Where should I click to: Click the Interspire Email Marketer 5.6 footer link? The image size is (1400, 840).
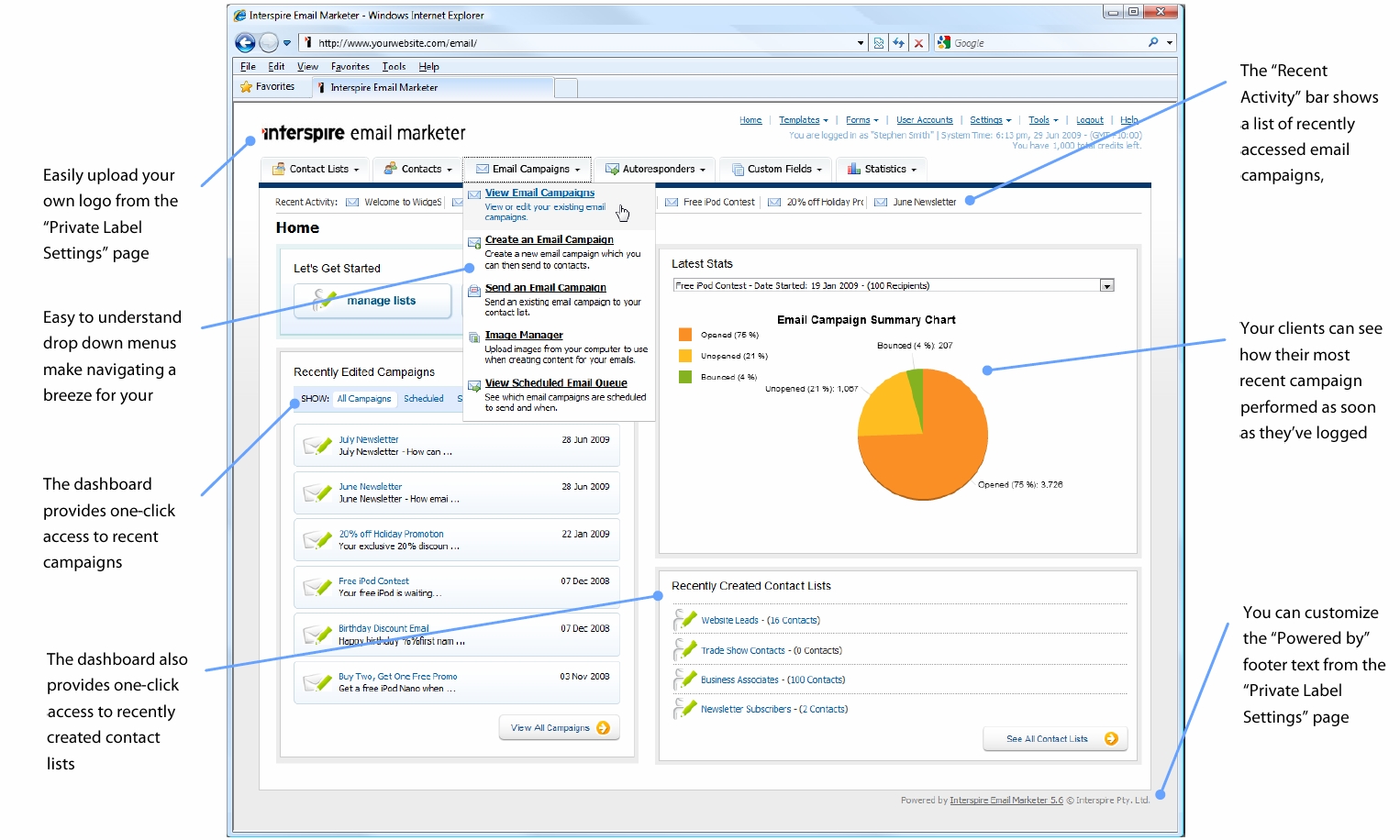pos(1006,801)
